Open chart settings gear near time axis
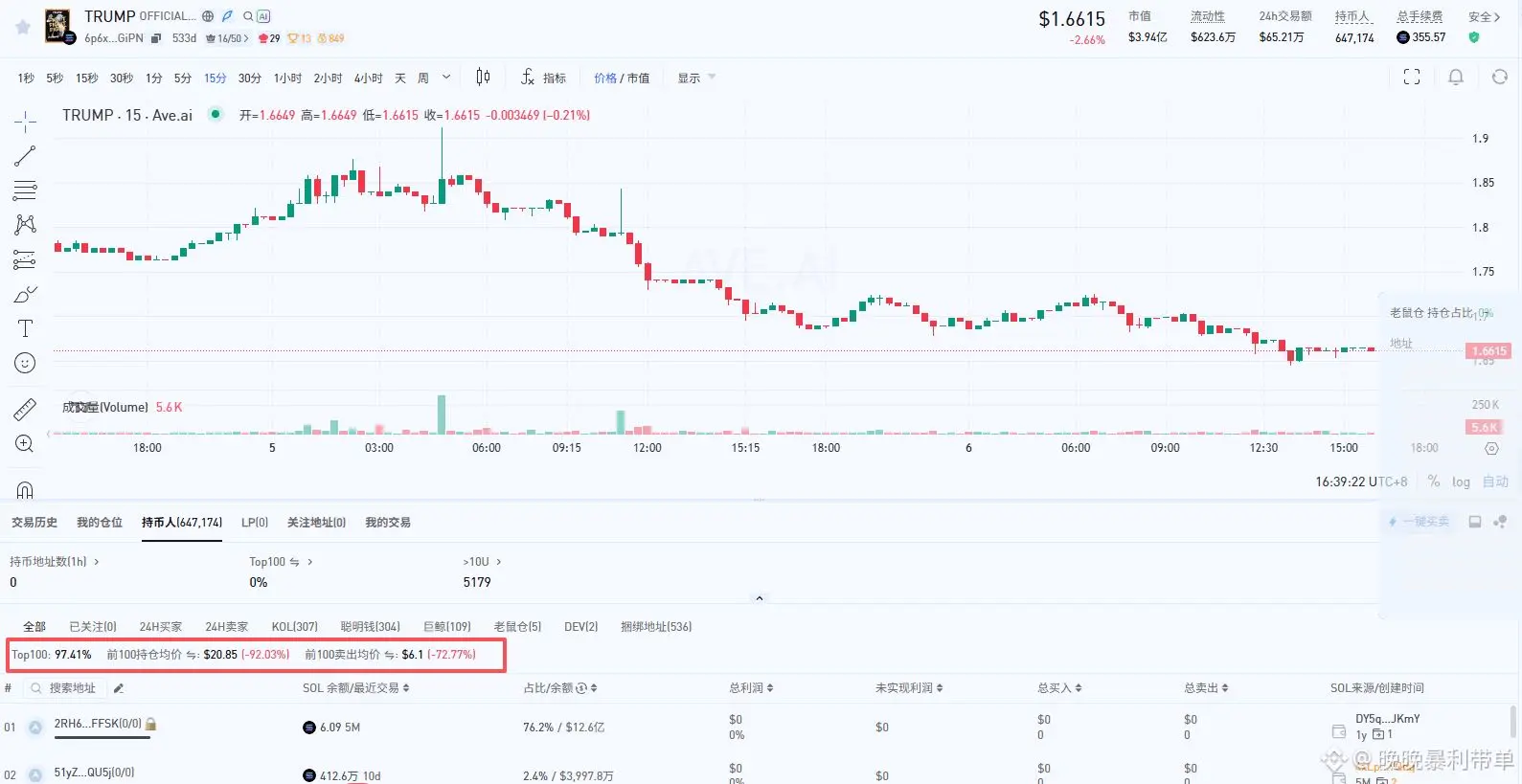 (x=1491, y=448)
